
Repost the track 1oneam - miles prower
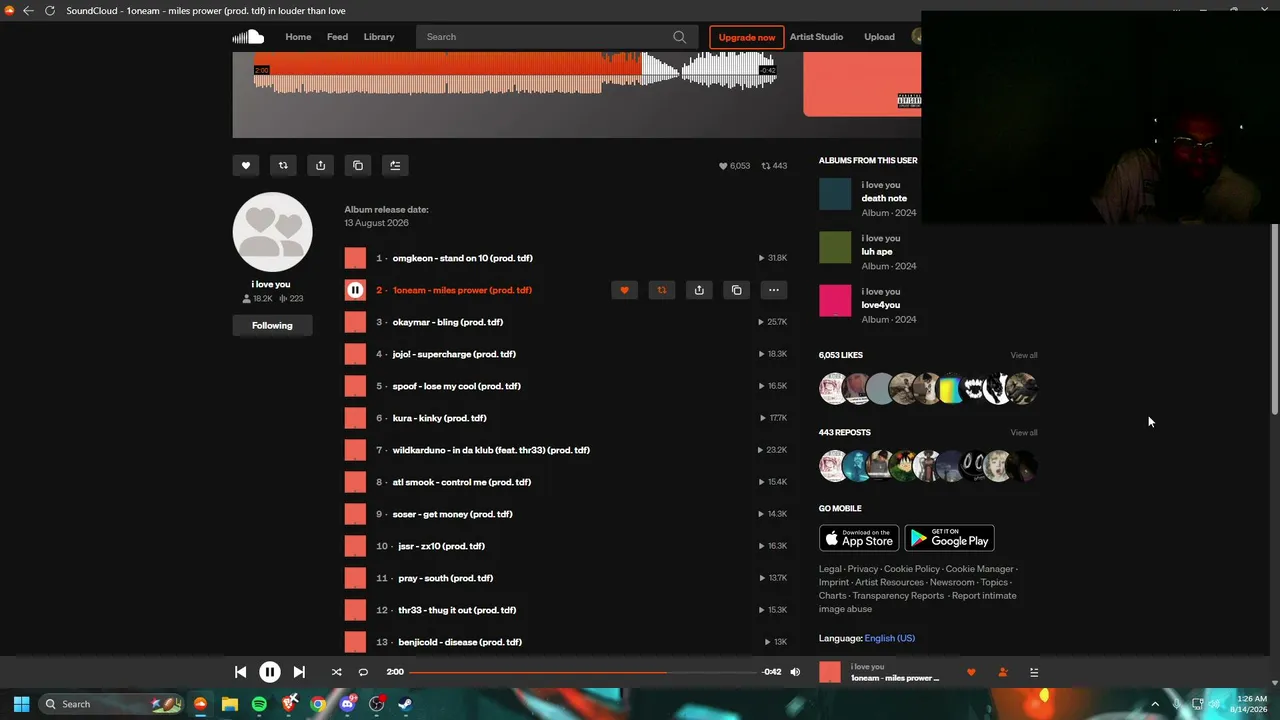pyautogui.click(x=661, y=290)
